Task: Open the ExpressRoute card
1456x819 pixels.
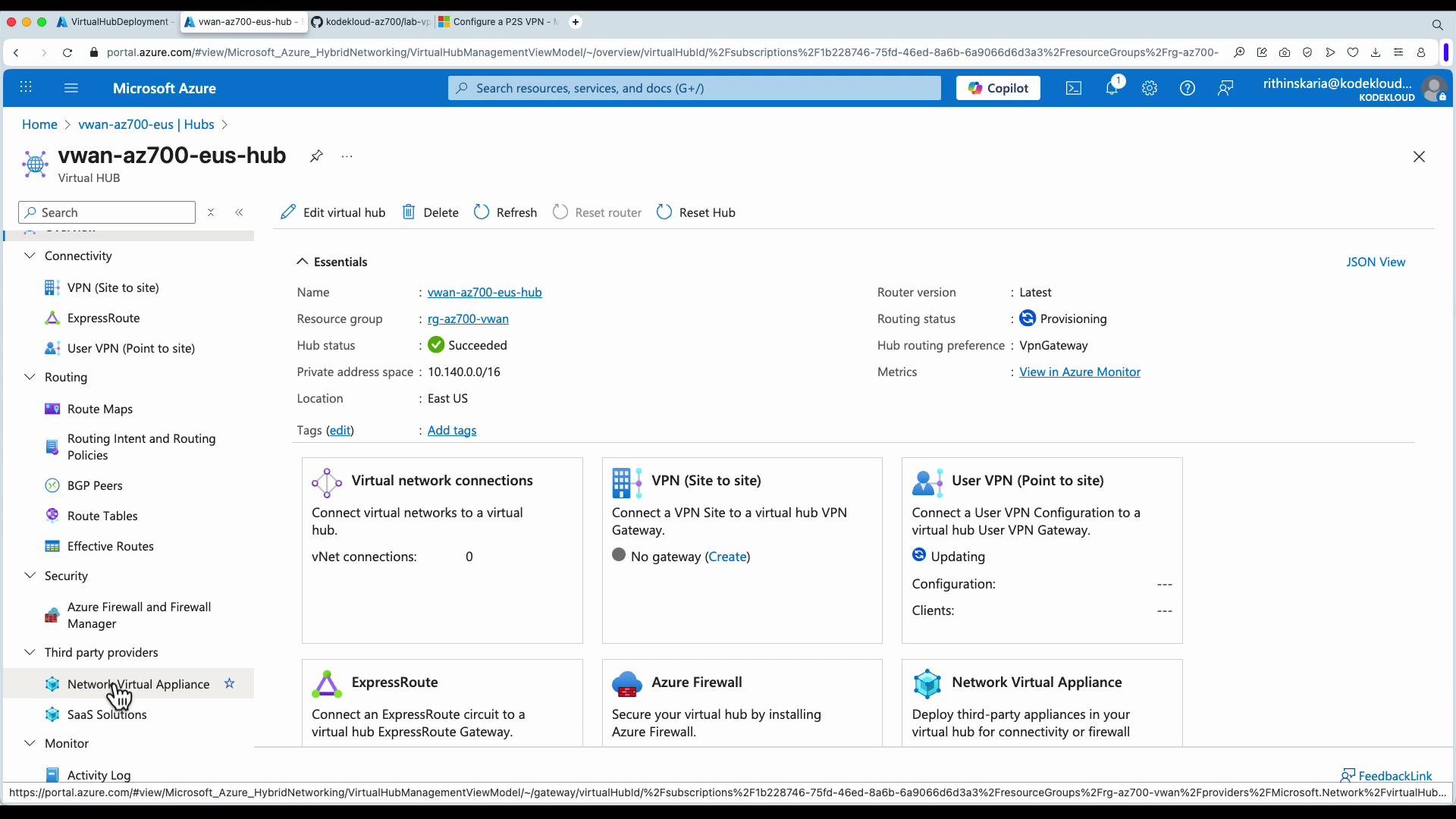Action: pos(442,703)
